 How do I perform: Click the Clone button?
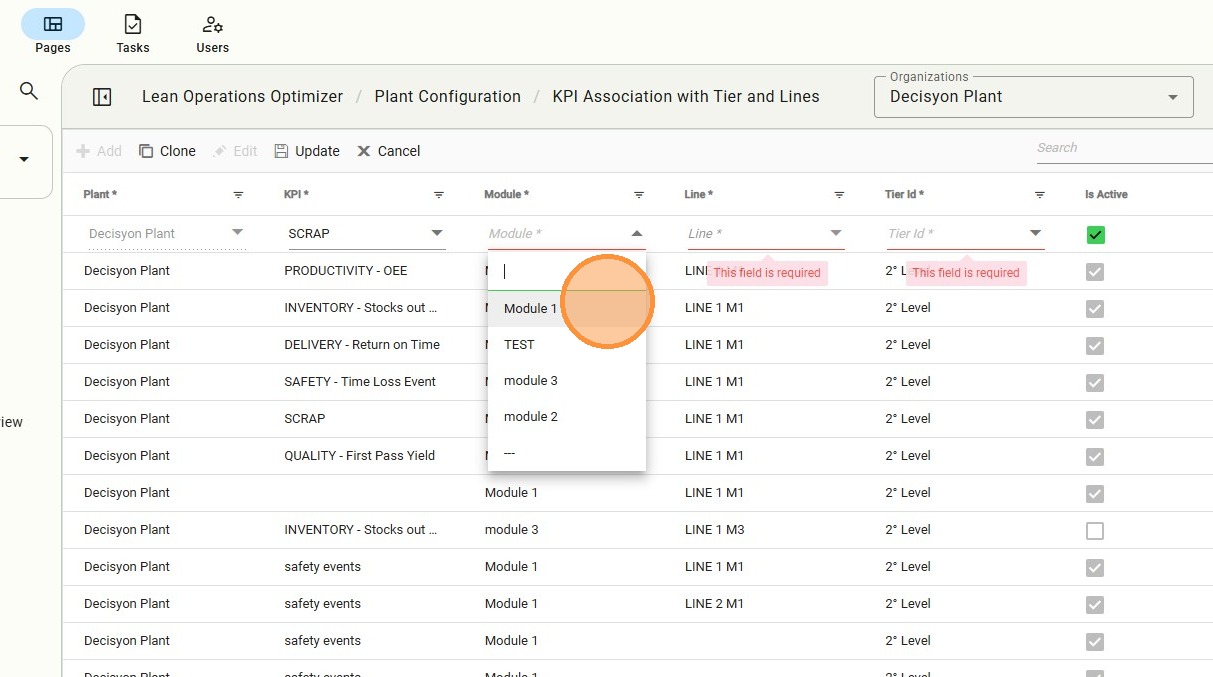(x=167, y=151)
